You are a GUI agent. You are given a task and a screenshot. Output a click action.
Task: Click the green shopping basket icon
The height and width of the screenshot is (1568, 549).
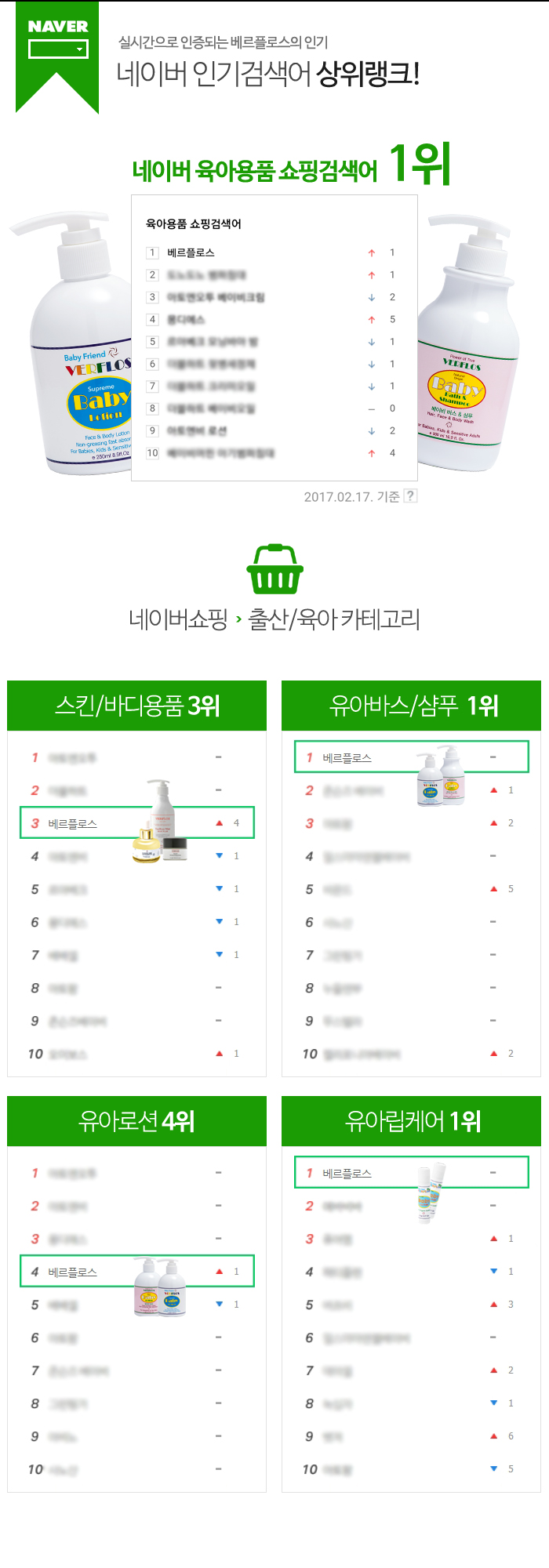274,569
